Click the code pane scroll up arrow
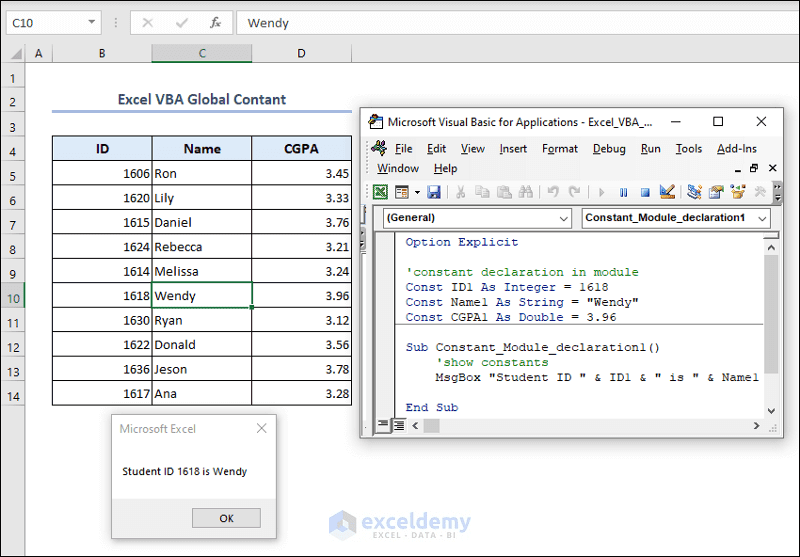Image resolution: width=800 pixels, height=557 pixels. point(771,247)
